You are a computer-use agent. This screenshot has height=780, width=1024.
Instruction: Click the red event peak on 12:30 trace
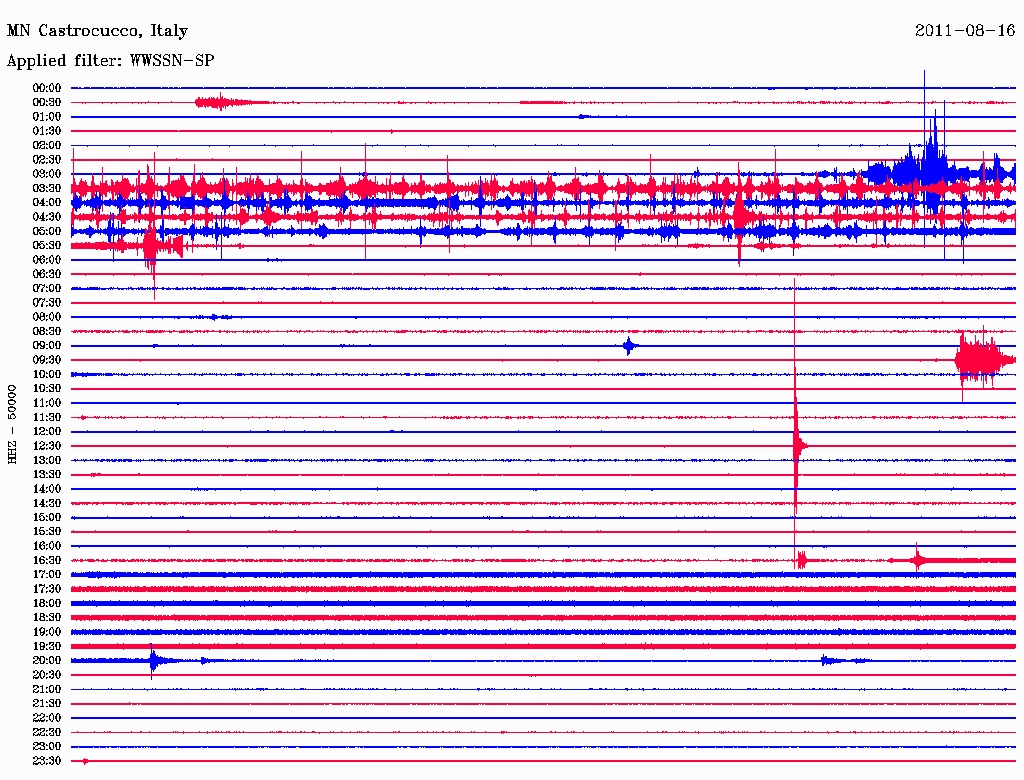[796, 446]
